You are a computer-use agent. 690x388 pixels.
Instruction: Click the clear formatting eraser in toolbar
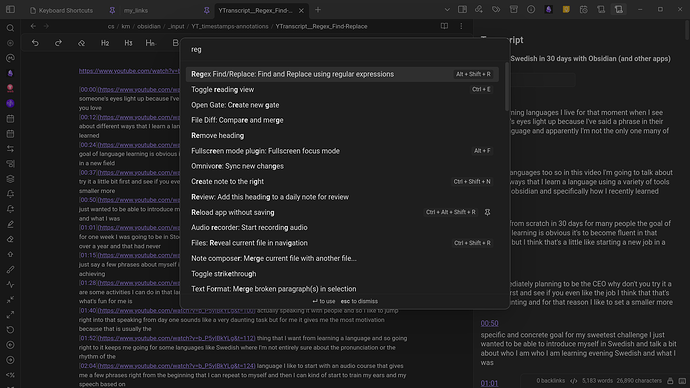[81, 43]
